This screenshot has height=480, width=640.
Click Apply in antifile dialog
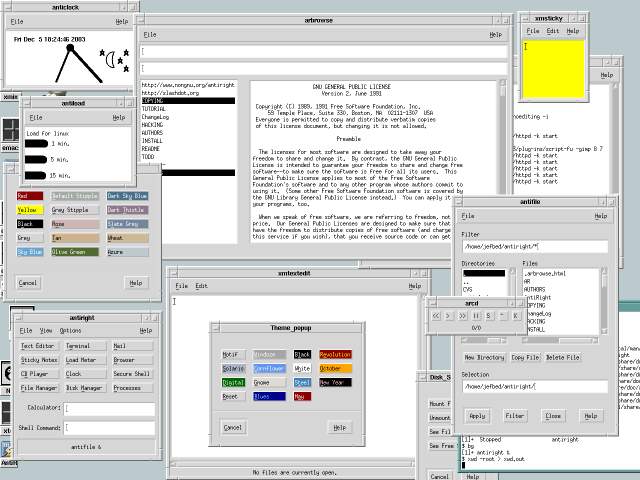[x=477, y=415]
